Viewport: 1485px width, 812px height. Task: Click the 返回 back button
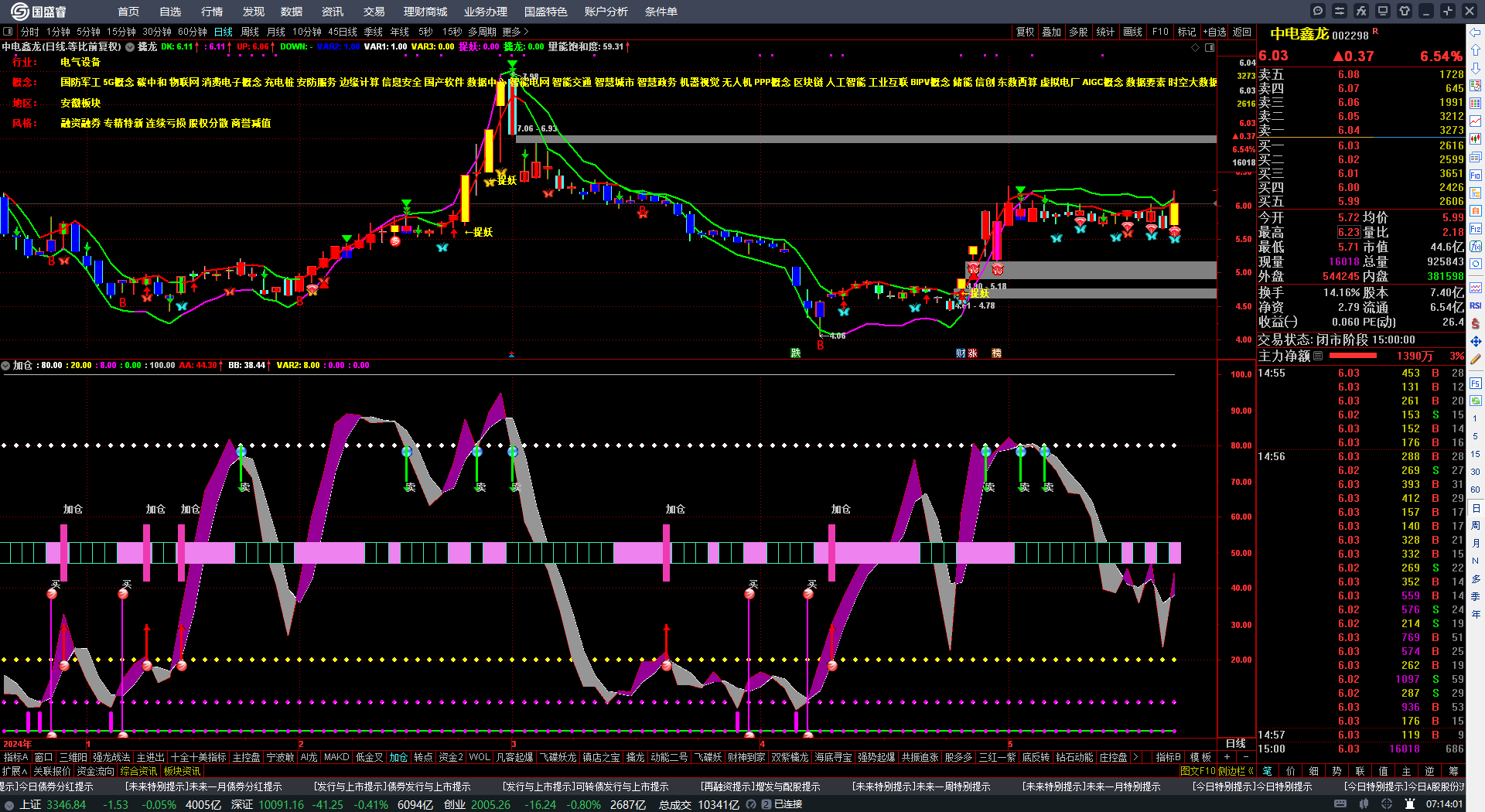pyautogui.click(x=1242, y=32)
